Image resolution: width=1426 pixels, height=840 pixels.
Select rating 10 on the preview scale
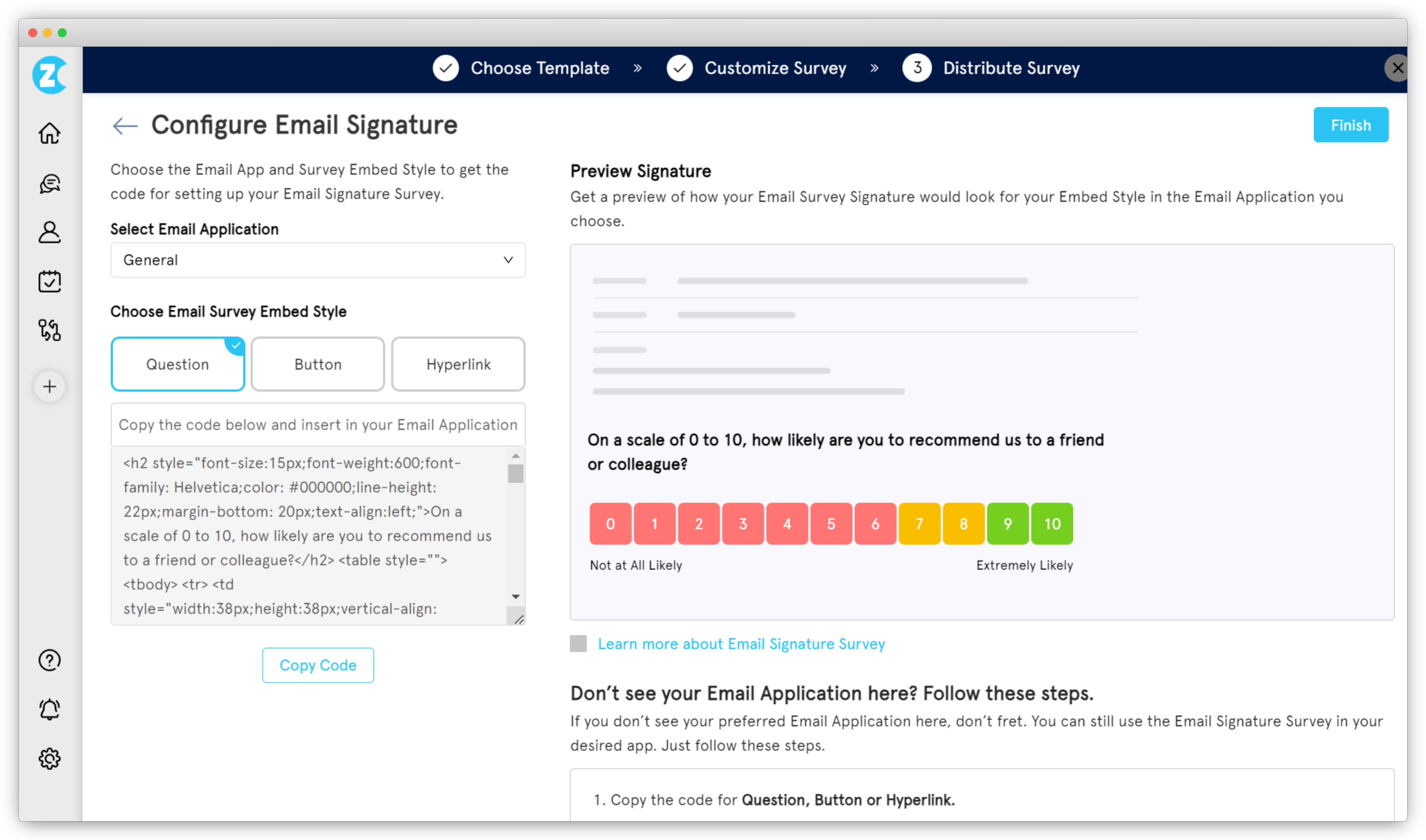(1052, 523)
